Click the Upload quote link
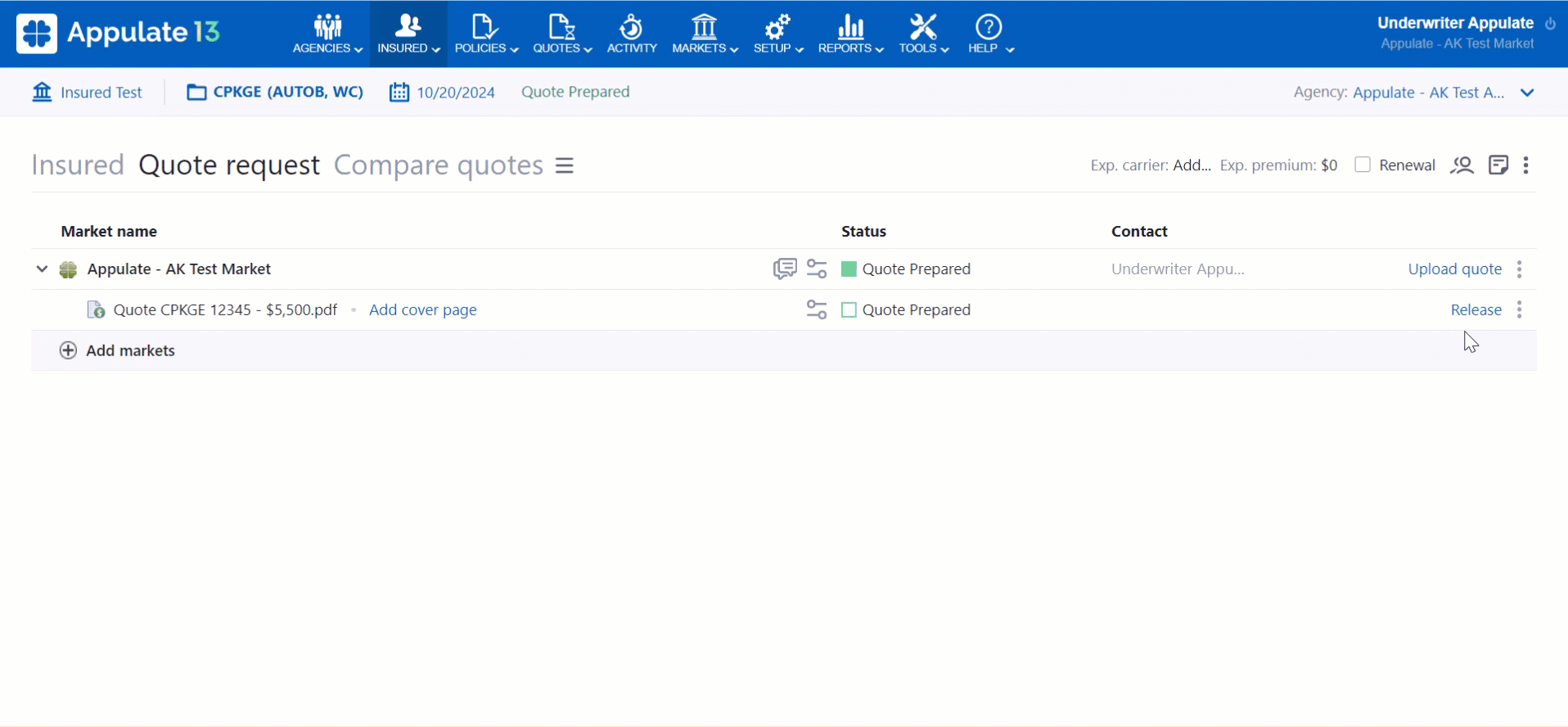The width and height of the screenshot is (1568, 727). tap(1454, 269)
